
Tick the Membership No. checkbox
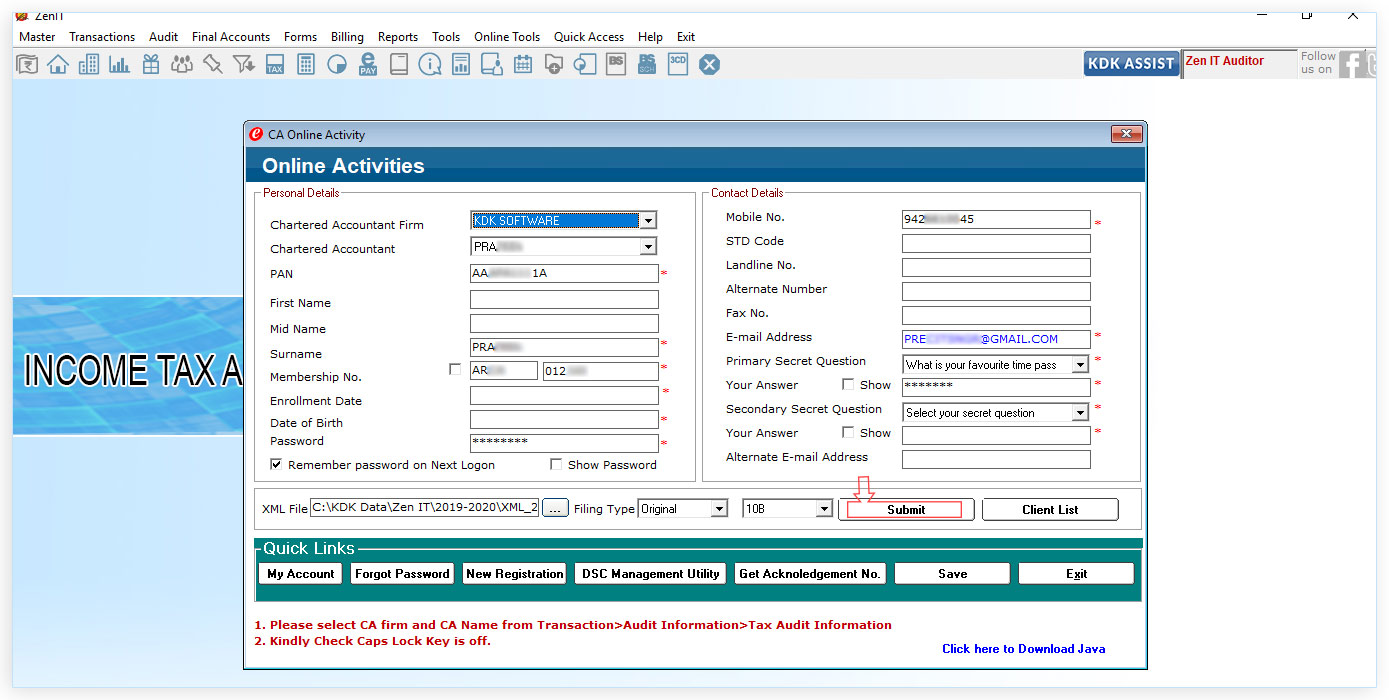coord(456,370)
